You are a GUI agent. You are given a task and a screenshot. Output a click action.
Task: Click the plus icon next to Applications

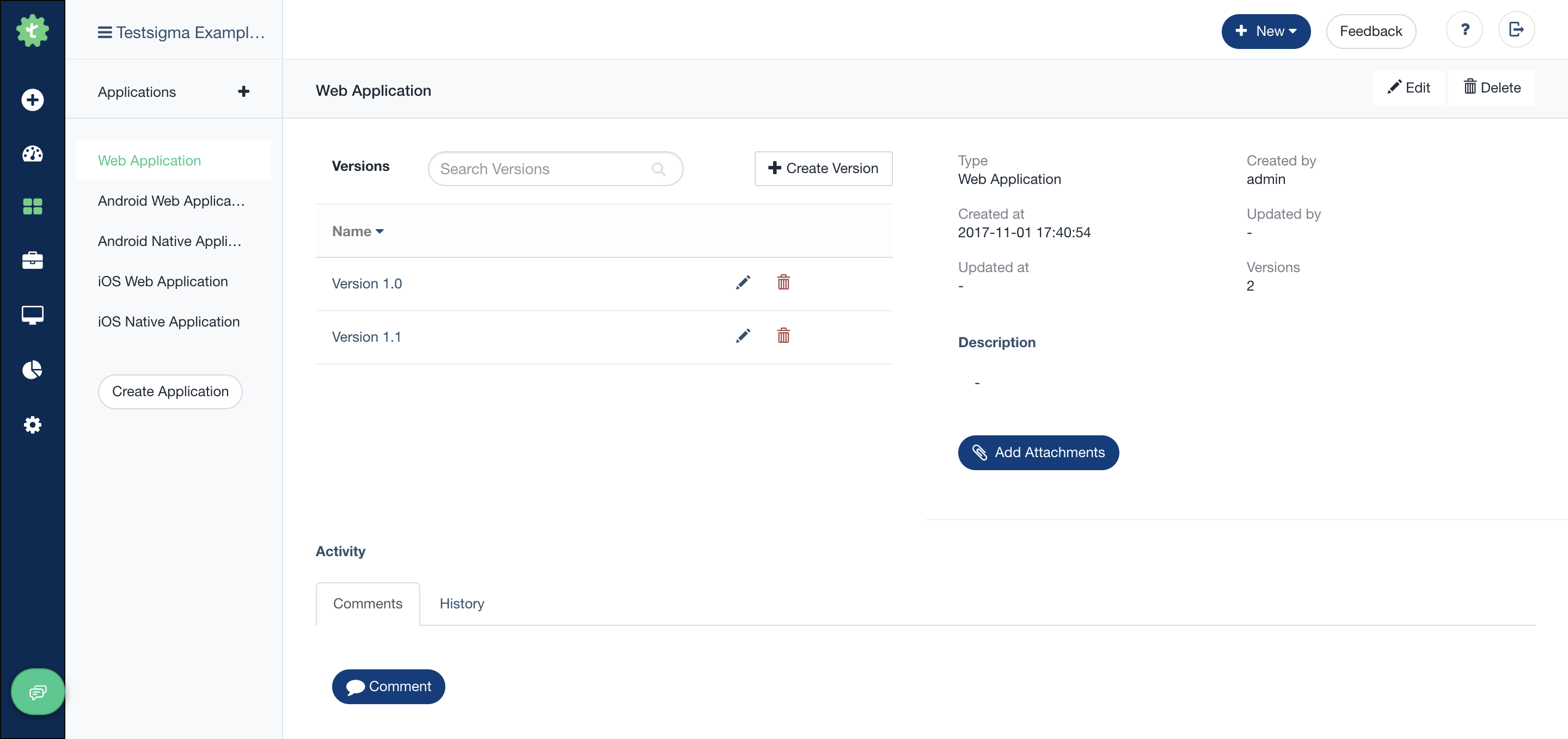[243, 92]
